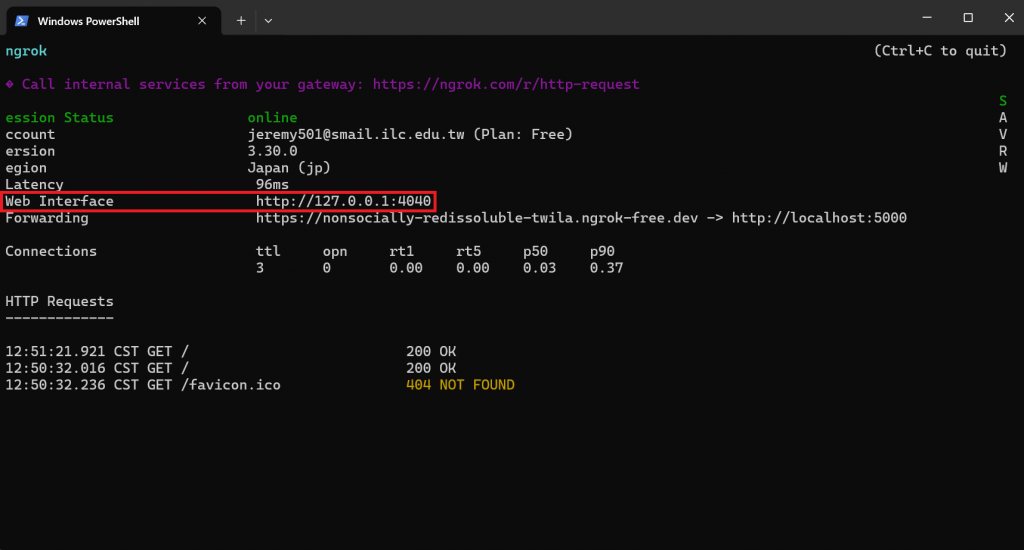Screen dimensions: 1024x550
Task: Click the version value 3.30.0
Action: [x=272, y=152]
